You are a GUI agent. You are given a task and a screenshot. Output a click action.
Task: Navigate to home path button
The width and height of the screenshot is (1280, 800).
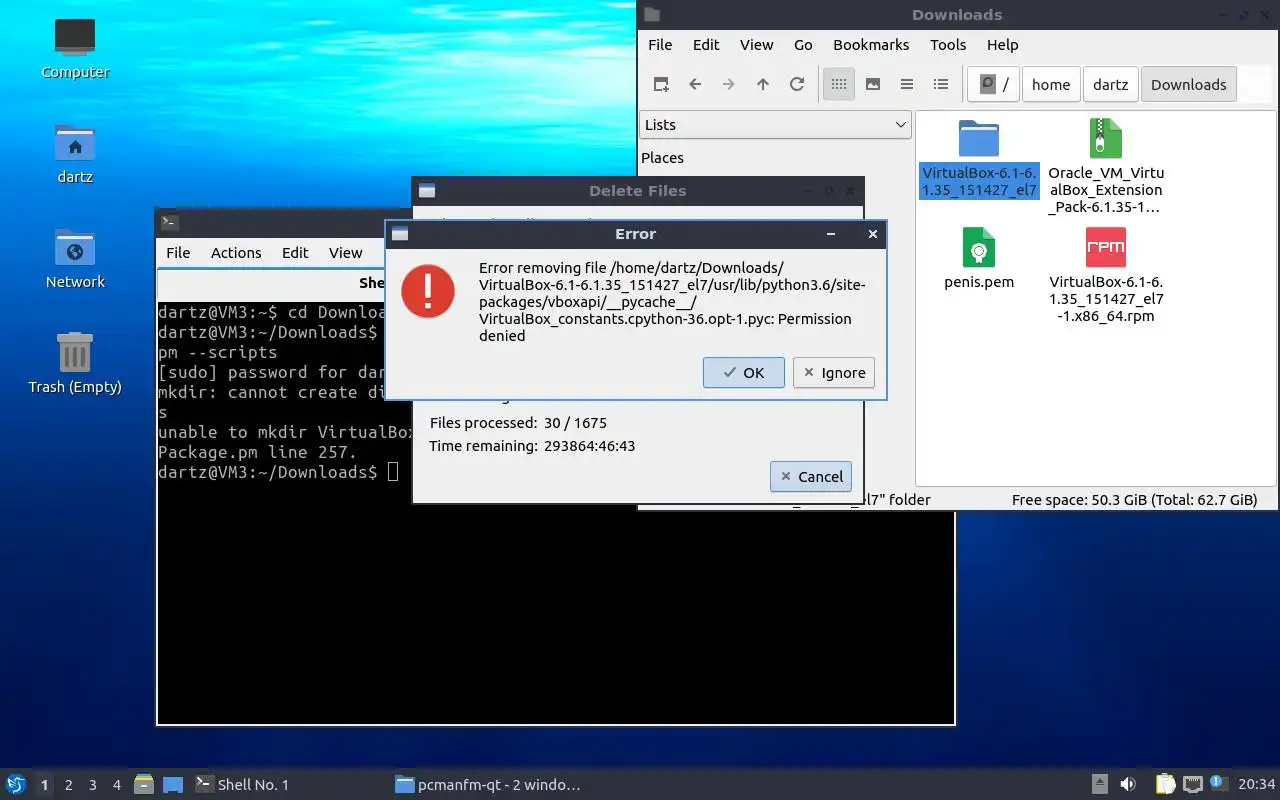click(1051, 85)
